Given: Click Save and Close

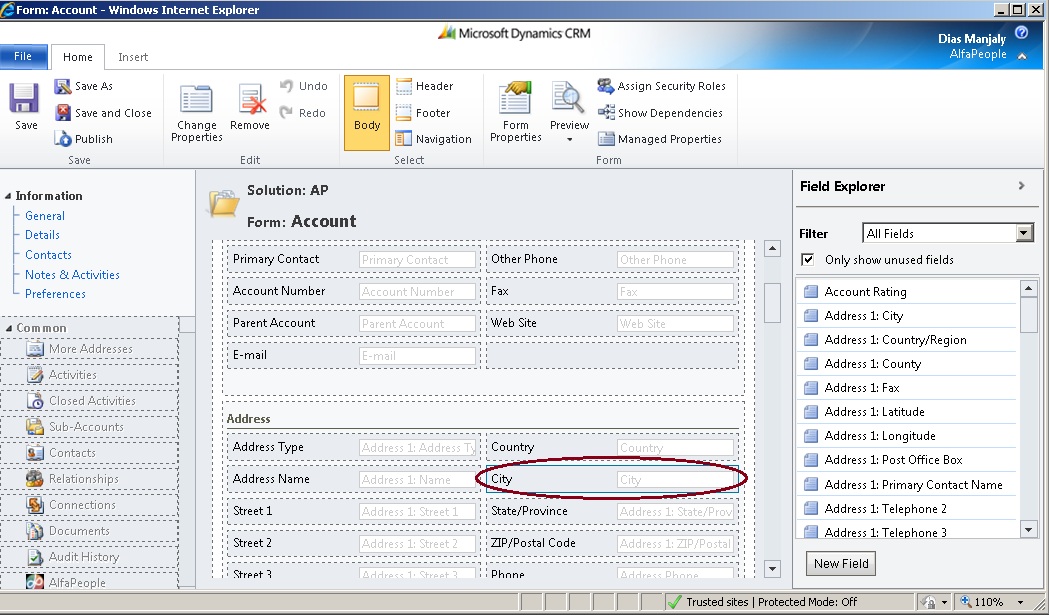Looking at the screenshot, I should point(103,113).
